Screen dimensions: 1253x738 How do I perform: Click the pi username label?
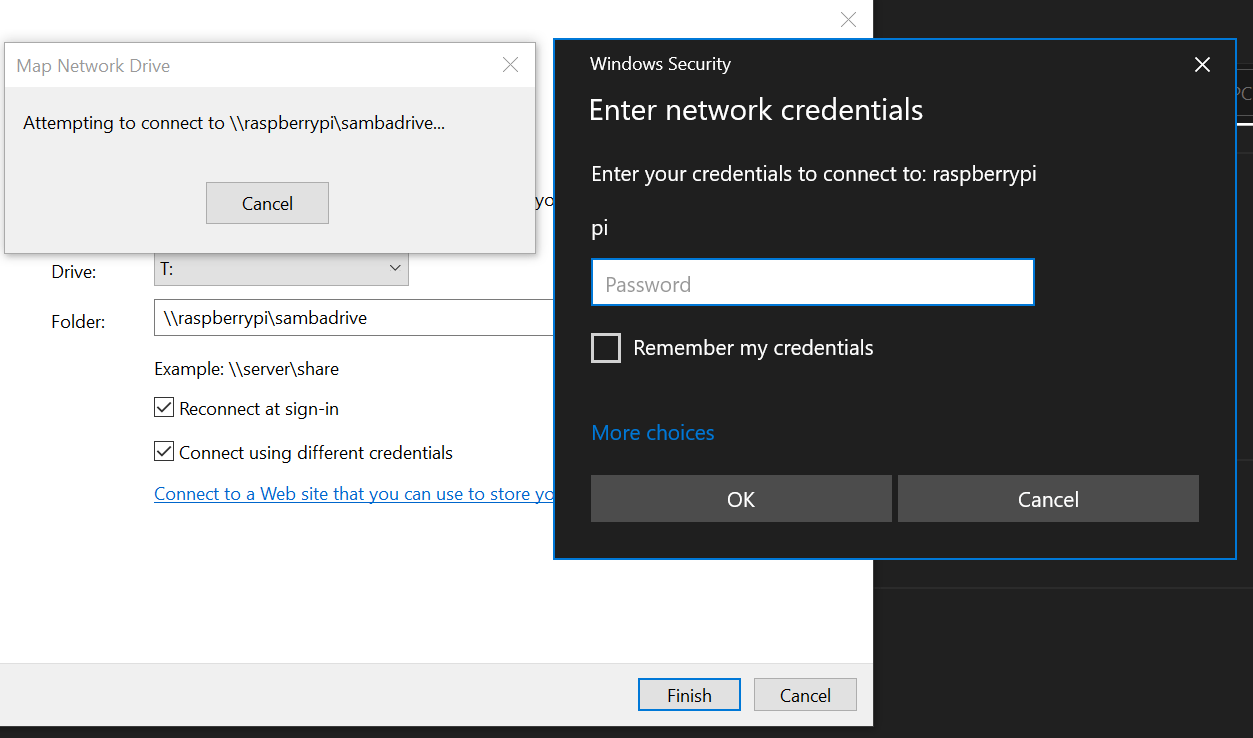[x=599, y=228]
